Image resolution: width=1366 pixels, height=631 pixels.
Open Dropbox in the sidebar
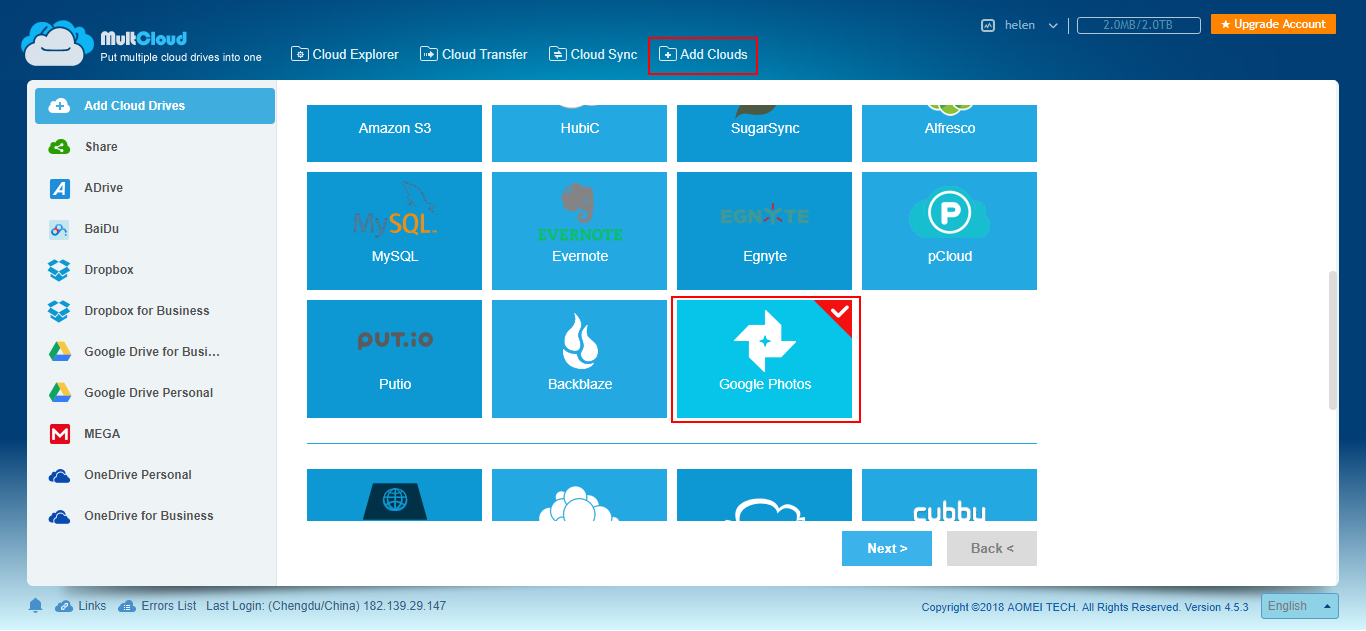(x=155, y=270)
